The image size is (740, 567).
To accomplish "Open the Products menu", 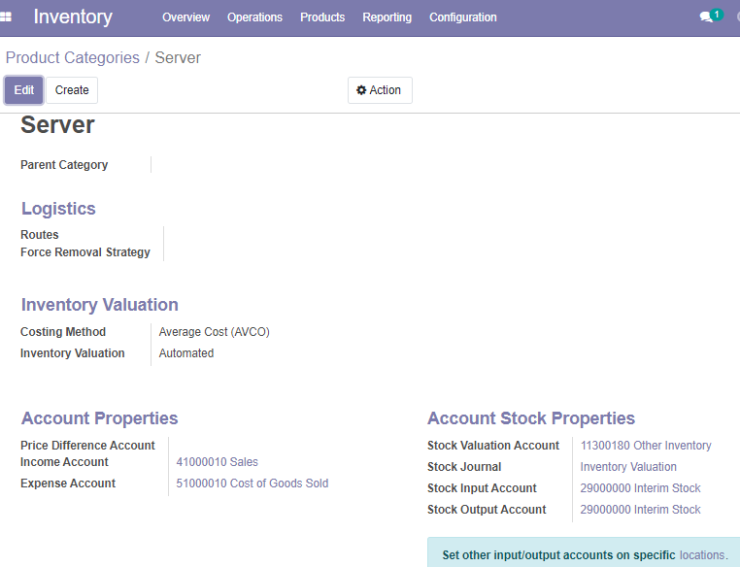I will [x=323, y=17].
